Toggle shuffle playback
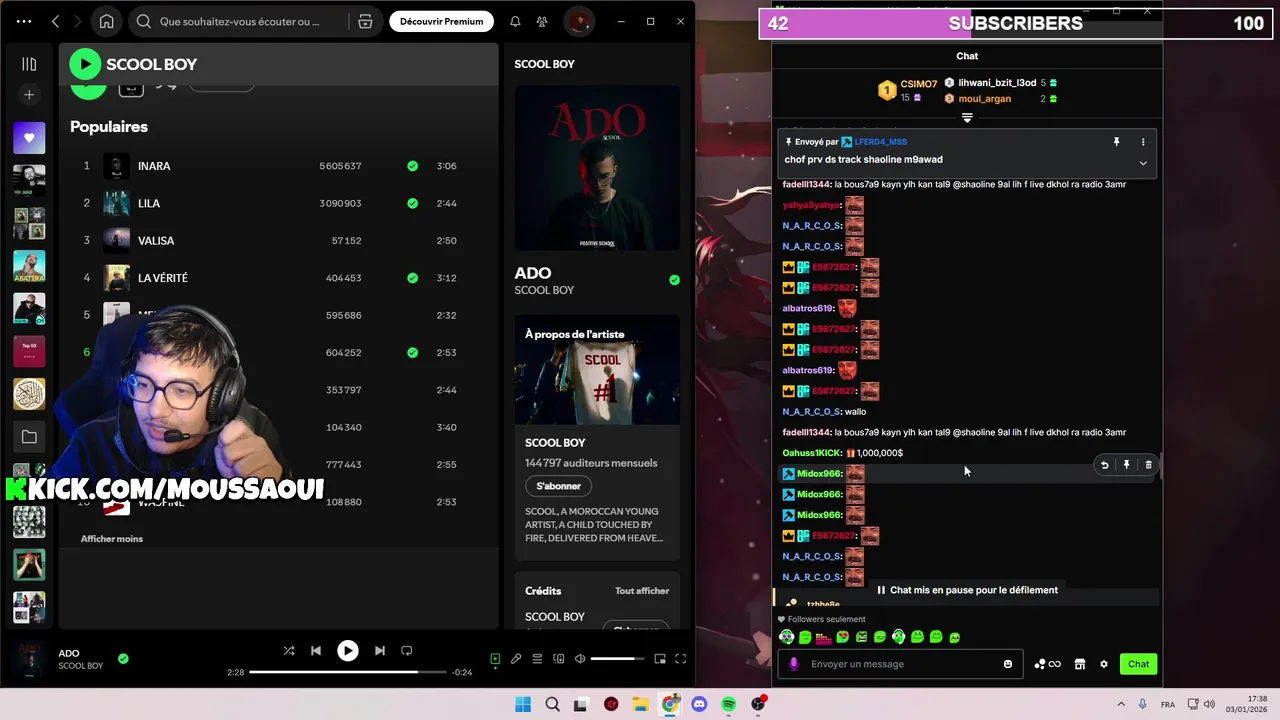1280x720 pixels. coord(288,651)
